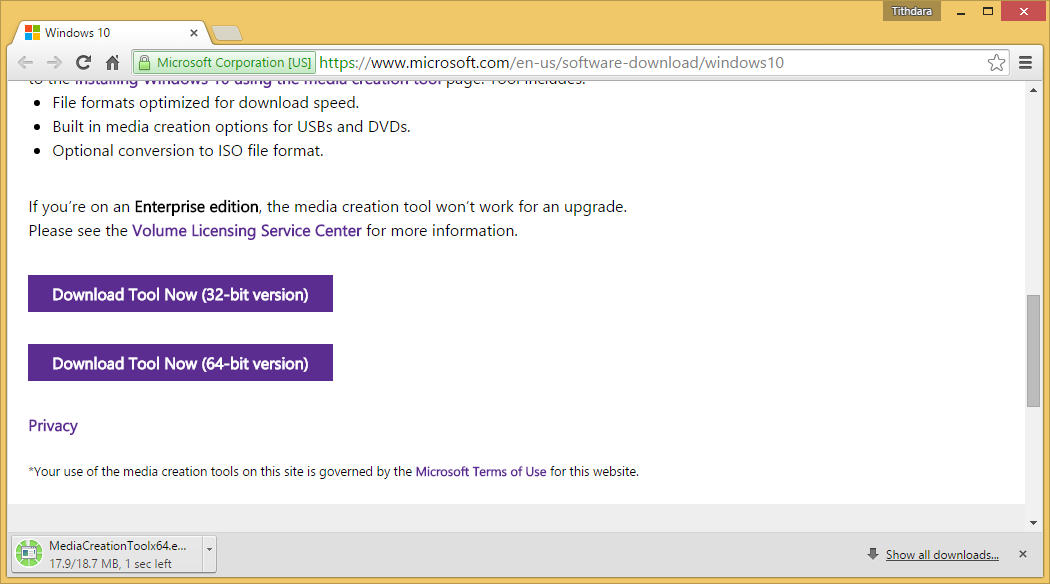The height and width of the screenshot is (584, 1050).
Task: Click the 'File formats optimized for download speed.' bullet
Action: point(206,103)
